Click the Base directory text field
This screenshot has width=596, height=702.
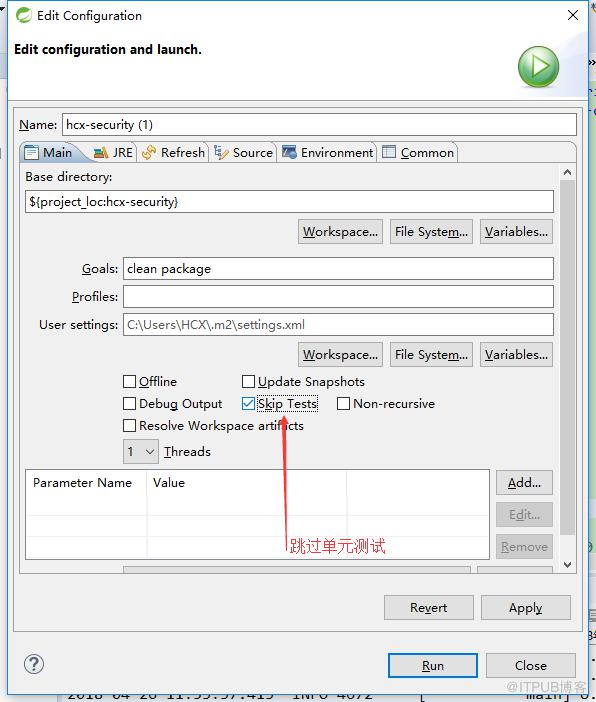tap(289, 202)
